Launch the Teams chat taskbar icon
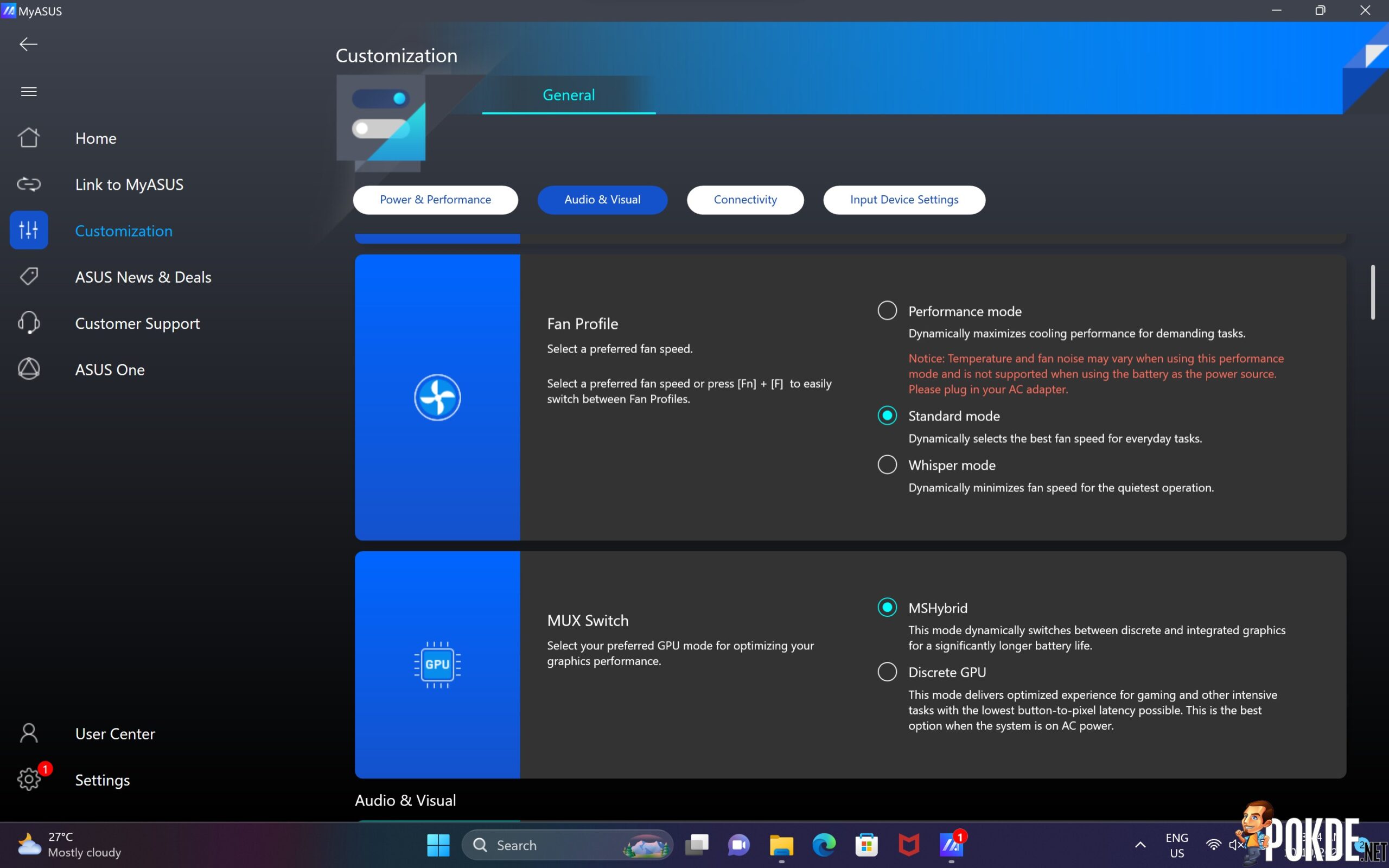1389x868 pixels. (738, 845)
